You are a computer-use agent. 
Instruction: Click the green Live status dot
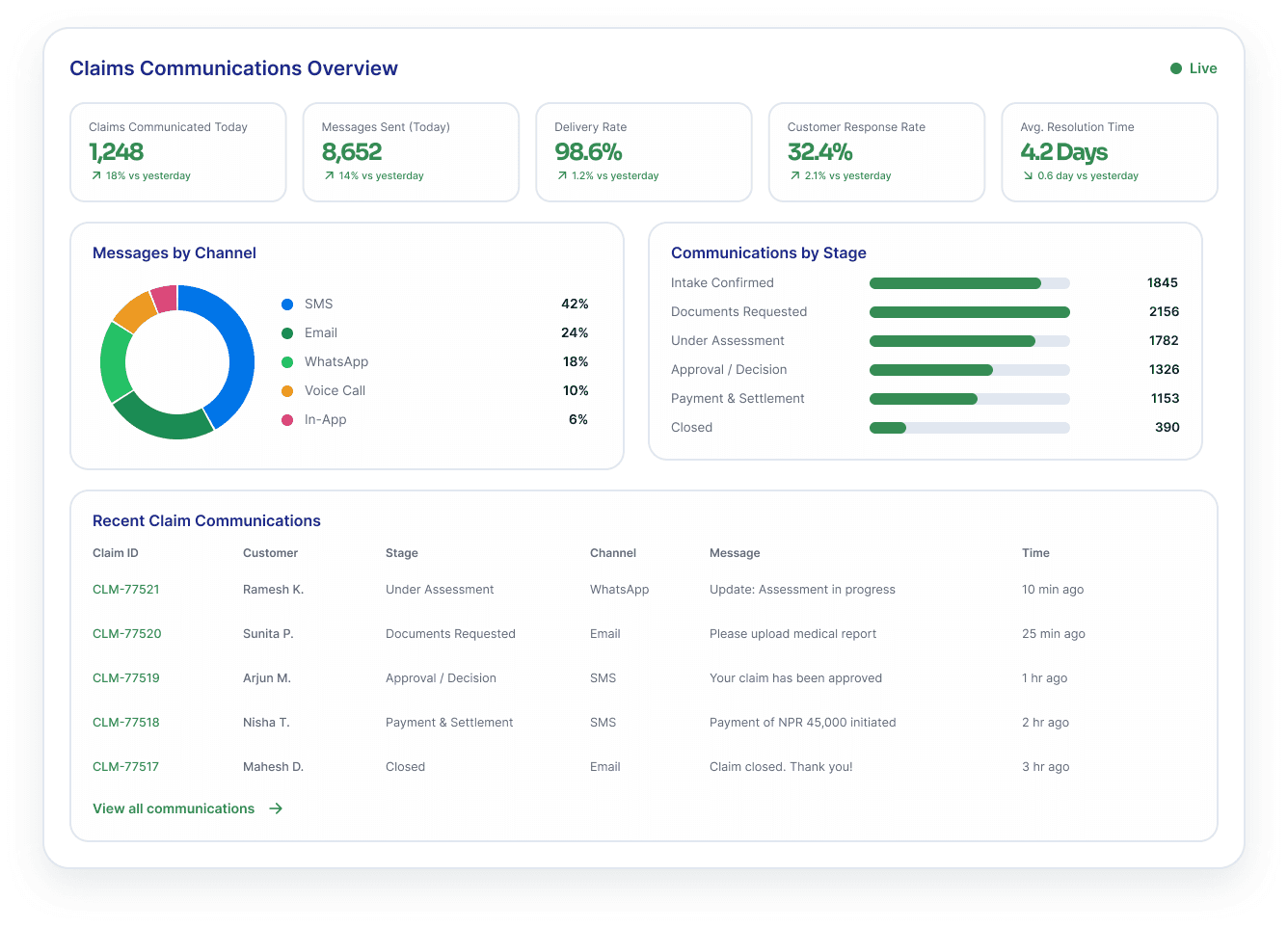tap(1176, 68)
